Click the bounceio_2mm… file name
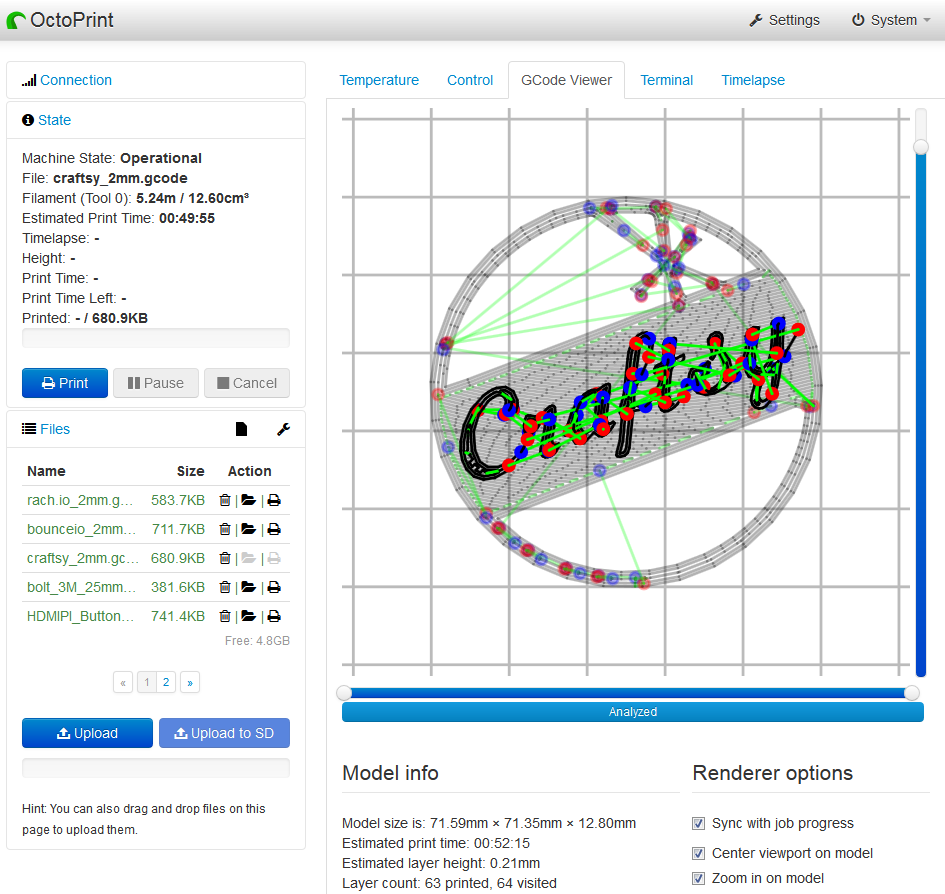The height and width of the screenshot is (894, 945). (81, 529)
